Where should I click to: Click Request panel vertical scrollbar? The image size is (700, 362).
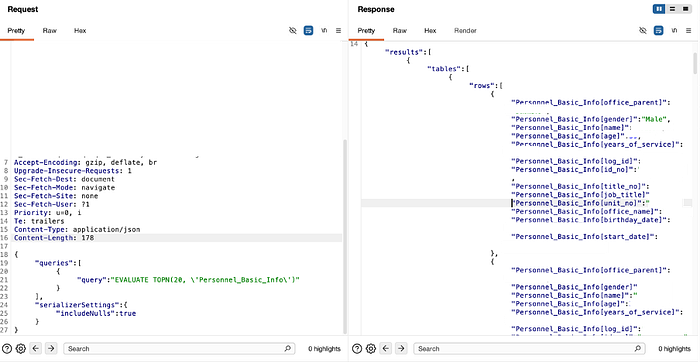[344, 237]
